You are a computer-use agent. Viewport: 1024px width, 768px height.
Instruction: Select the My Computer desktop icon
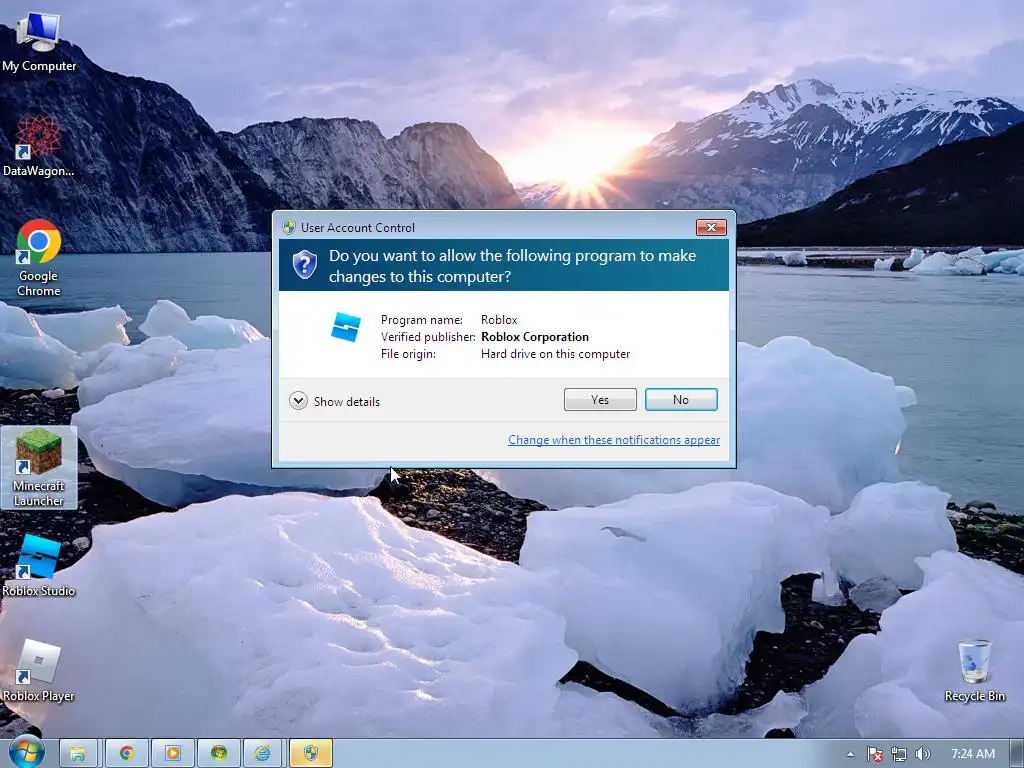click(x=39, y=42)
